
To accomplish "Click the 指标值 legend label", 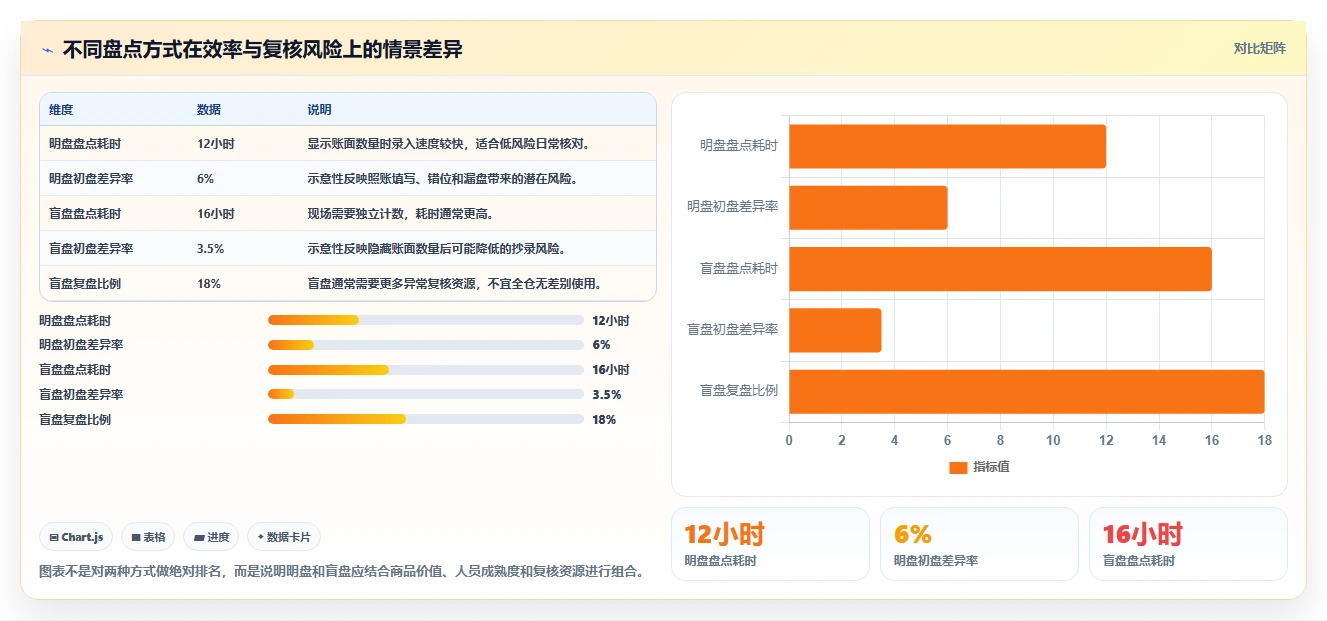I will point(991,467).
